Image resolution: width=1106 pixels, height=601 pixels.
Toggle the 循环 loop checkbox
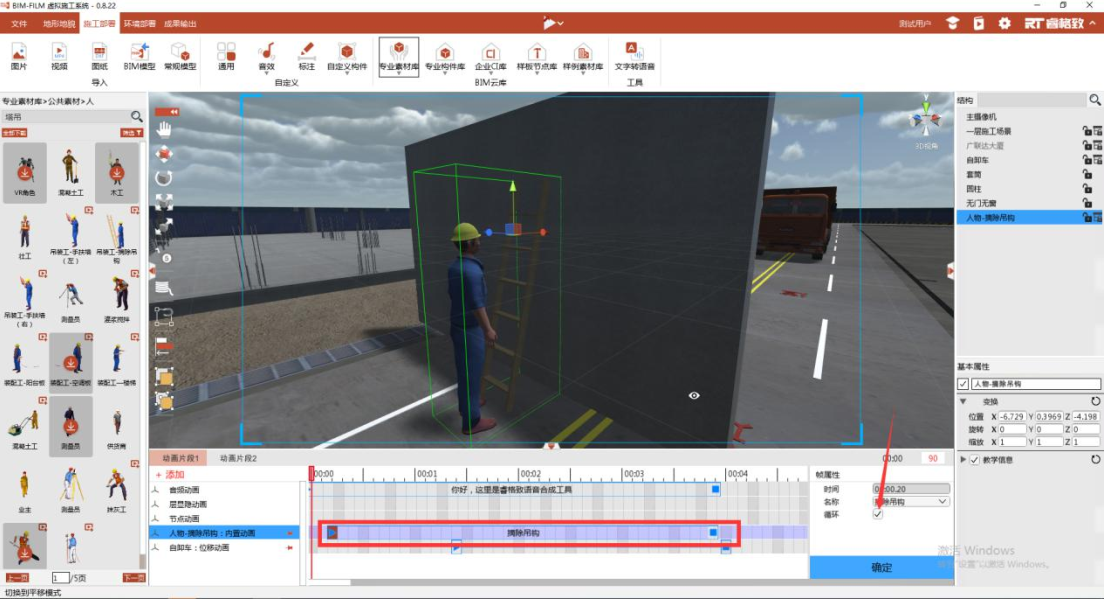(877, 514)
